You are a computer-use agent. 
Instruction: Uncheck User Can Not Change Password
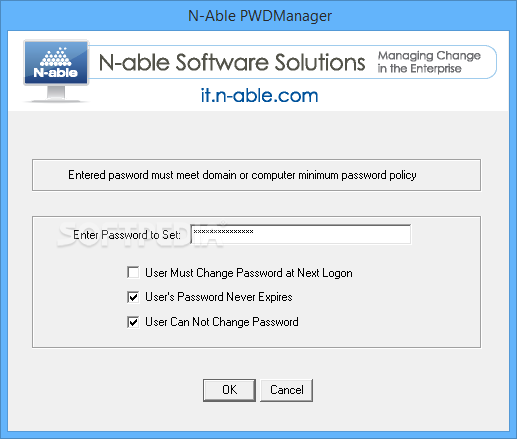click(x=133, y=322)
